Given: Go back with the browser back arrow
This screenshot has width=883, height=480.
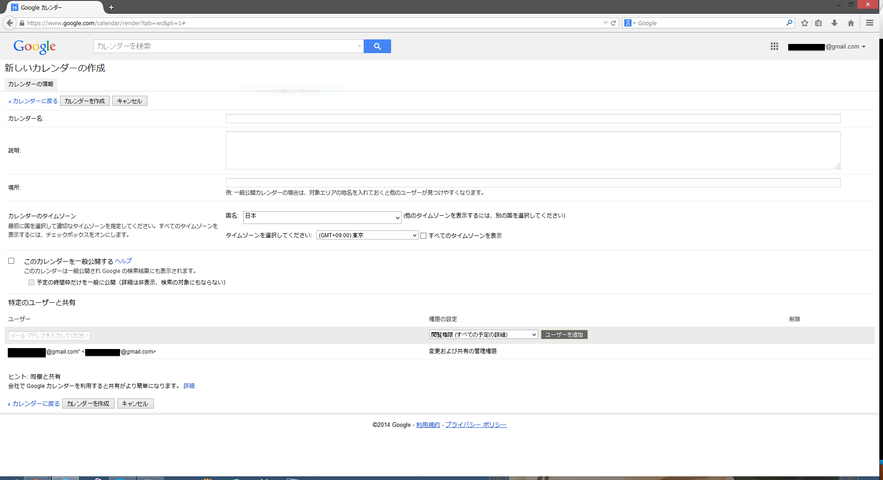Looking at the screenshot, I should click(10, 23).
